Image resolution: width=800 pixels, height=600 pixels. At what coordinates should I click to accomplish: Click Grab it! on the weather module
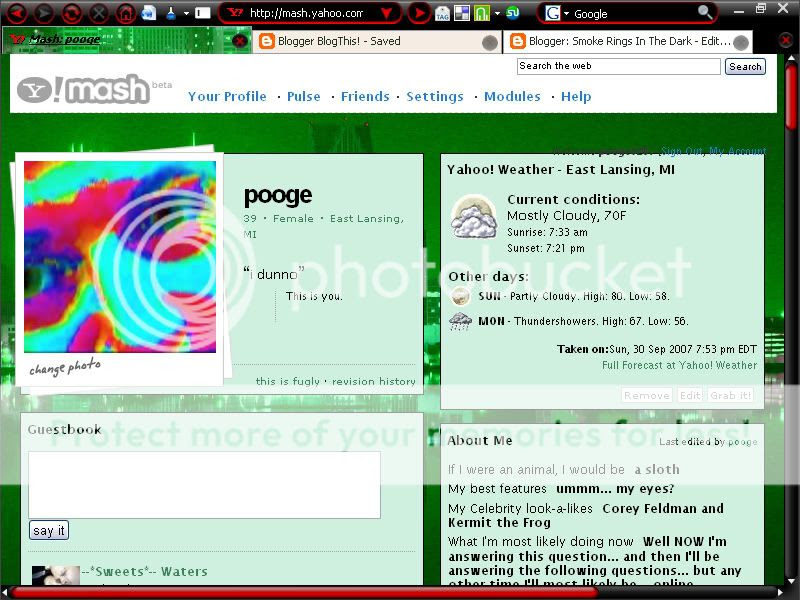731,395
